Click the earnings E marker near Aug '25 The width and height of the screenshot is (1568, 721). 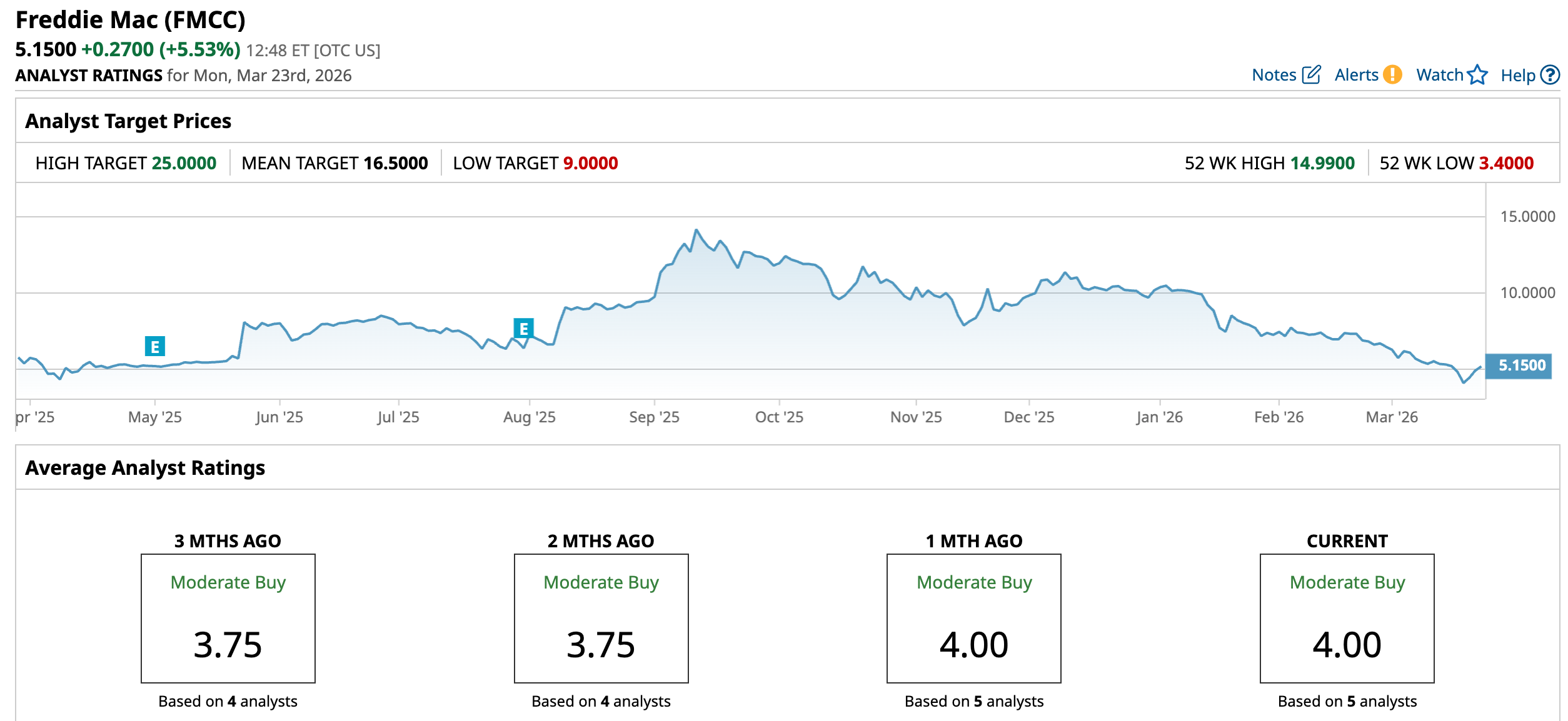523,328
